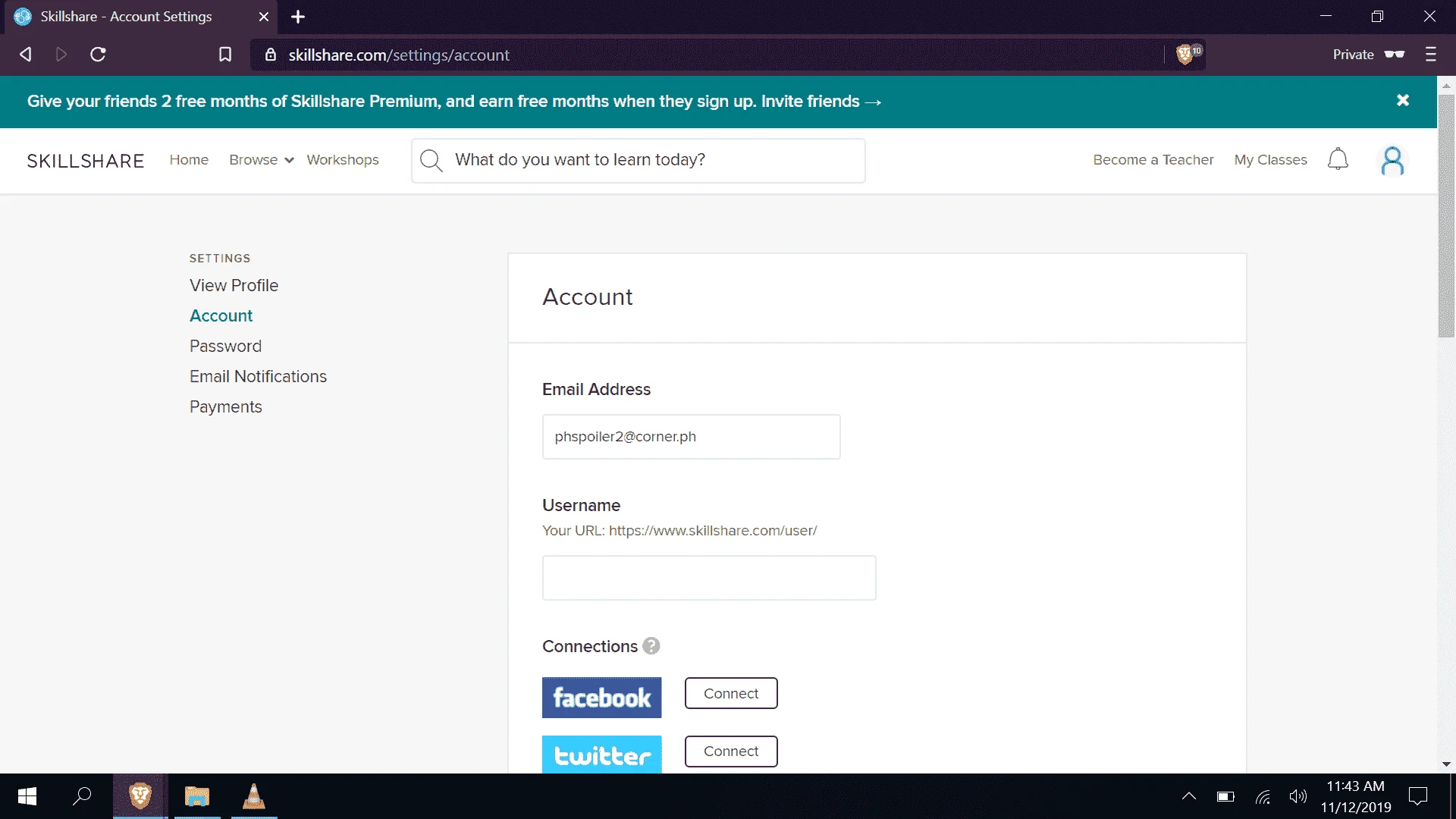Expand the Browse dropdown menu
Screen dimensions: 1456x819
pyautogui.click(x=261, y=160)
